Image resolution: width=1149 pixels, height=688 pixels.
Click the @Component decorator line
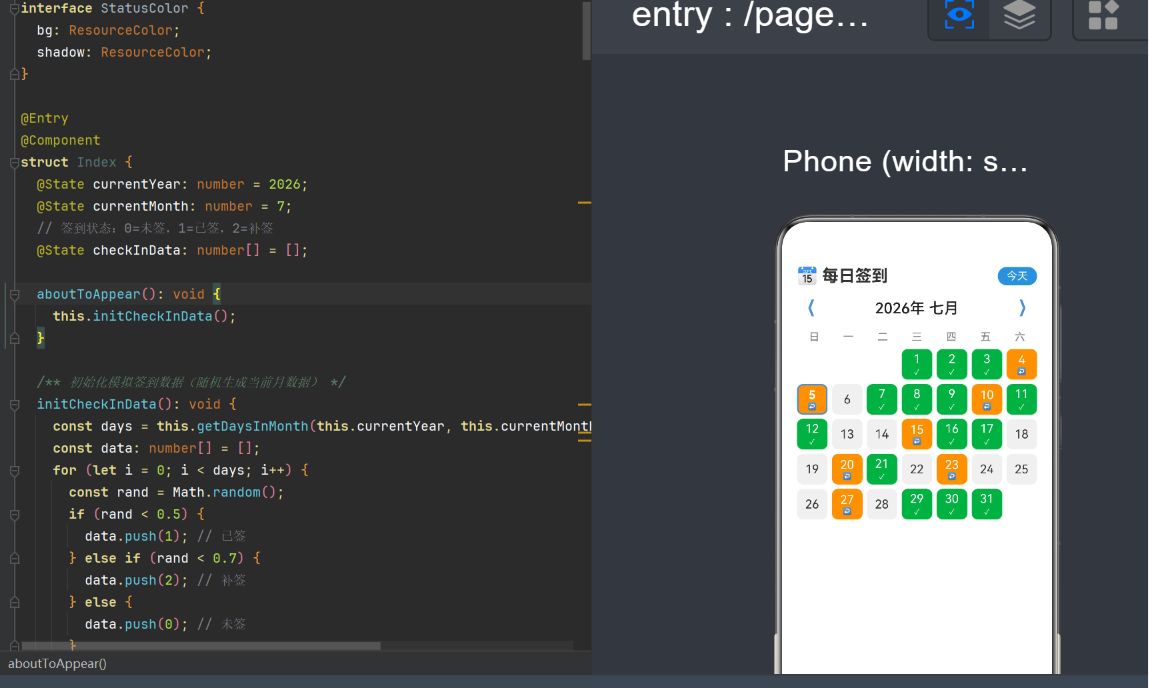coord(60,141)
